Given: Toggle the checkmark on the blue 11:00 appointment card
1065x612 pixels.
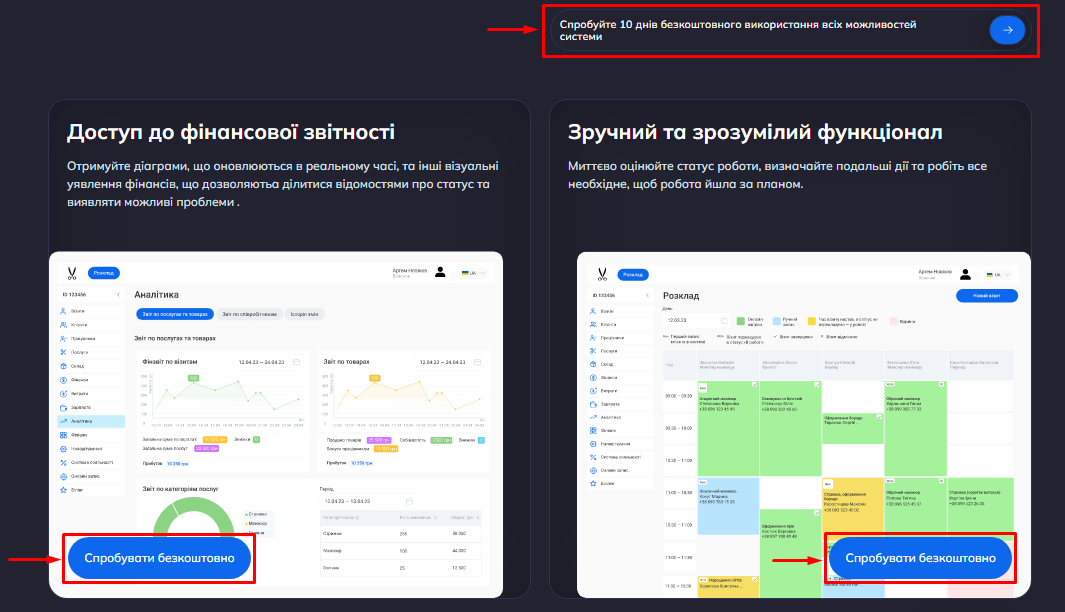Looking at the screenshot, I should tap(755, 482).
